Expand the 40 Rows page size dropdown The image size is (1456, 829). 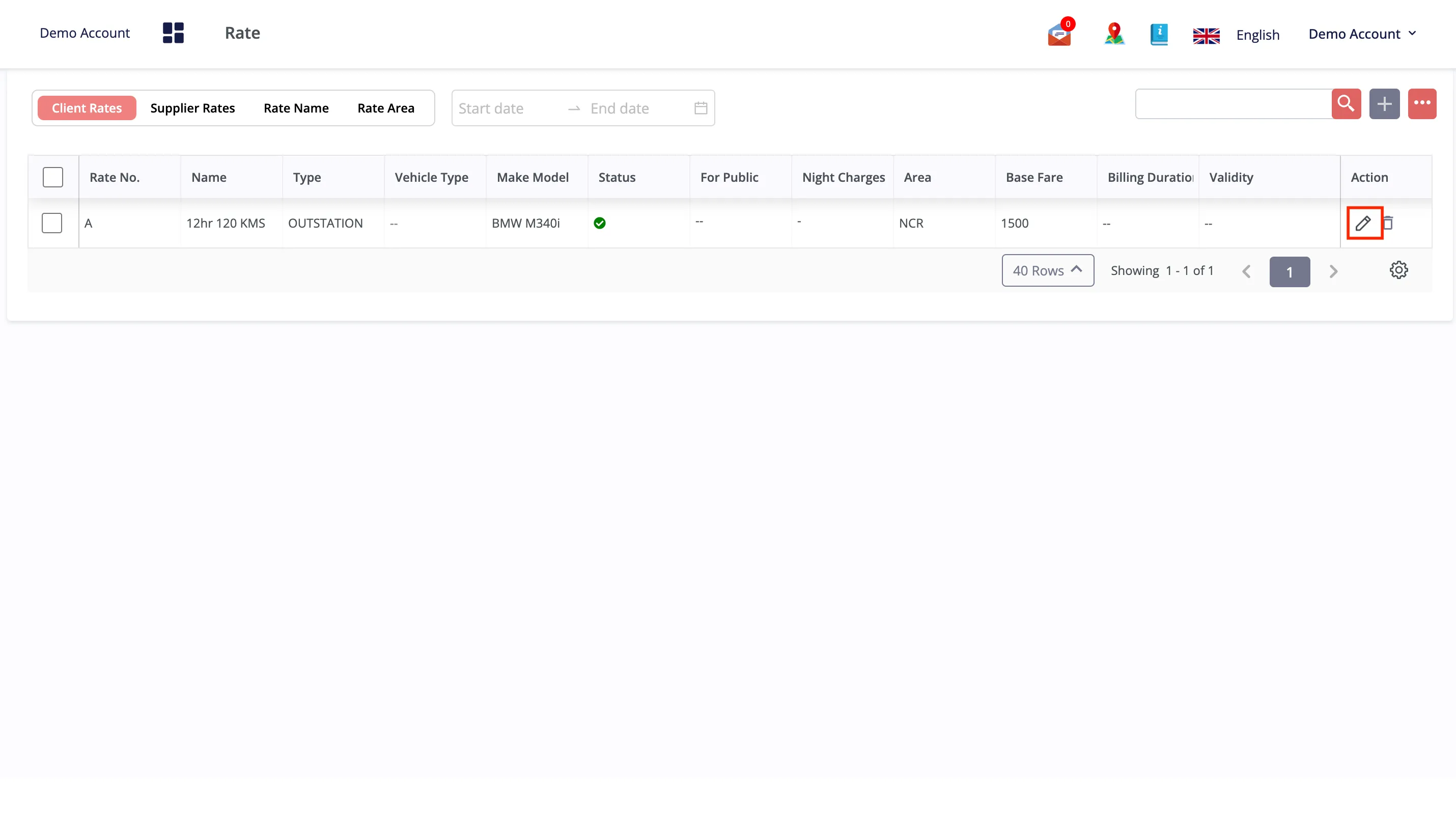[1047, 270]
